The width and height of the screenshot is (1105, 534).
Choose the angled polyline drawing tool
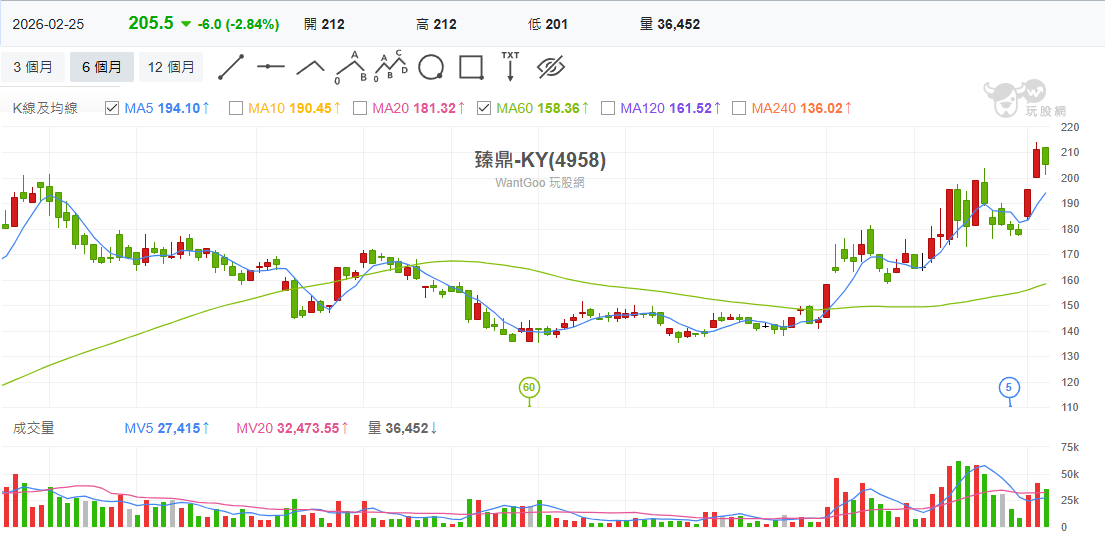point(311,67)
